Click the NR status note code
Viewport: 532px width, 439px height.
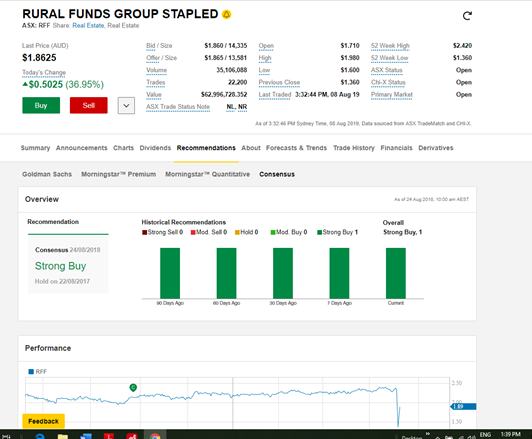[x=242, y=107]
